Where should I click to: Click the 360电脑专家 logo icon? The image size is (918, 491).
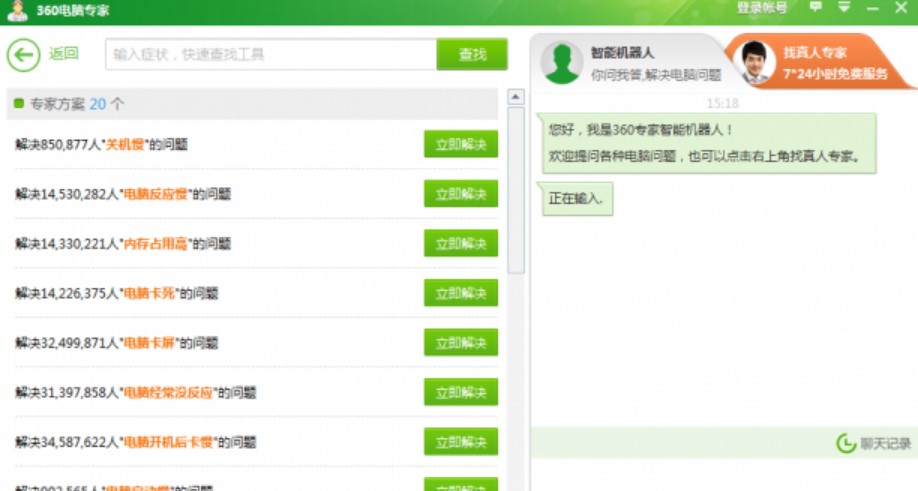tap(18, 11)
